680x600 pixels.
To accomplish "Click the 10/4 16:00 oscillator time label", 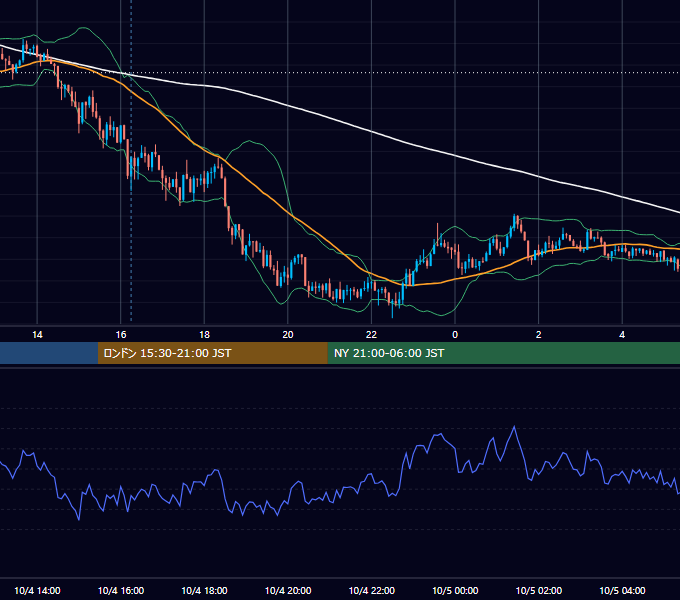I will click(121, 590).
